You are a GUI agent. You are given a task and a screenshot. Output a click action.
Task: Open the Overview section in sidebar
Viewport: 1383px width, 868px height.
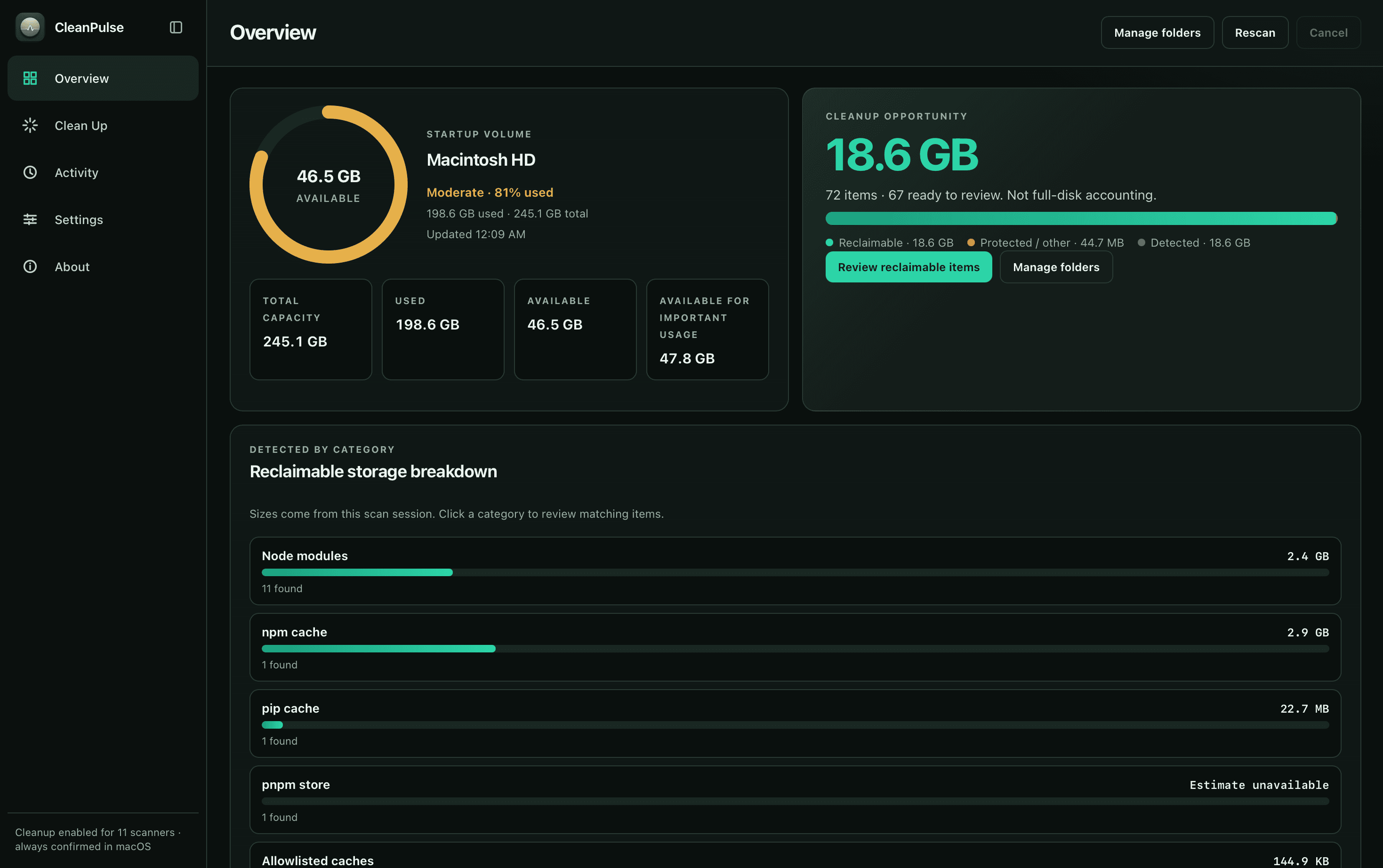[x=103, y=78]
